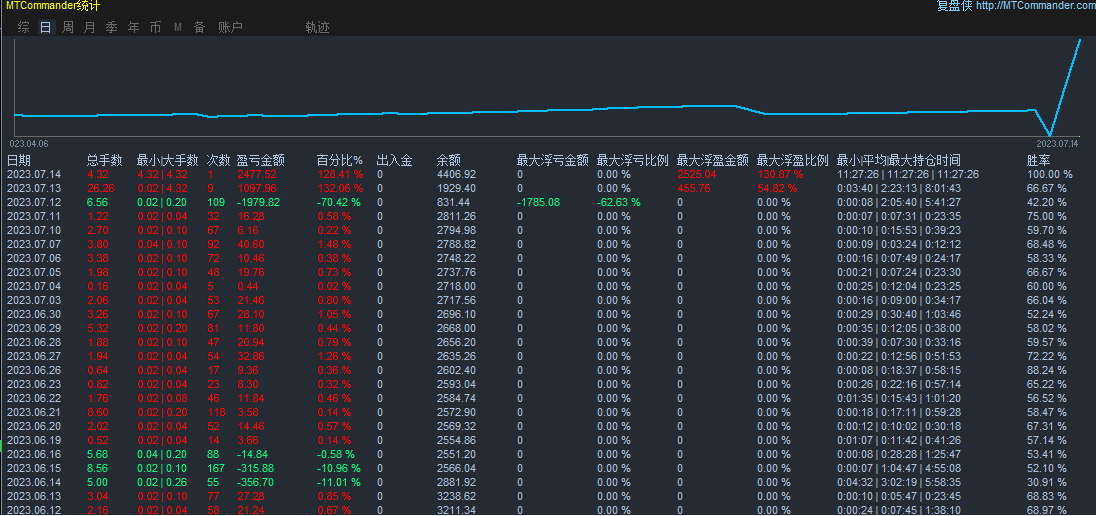The image size is (1096, 516).
Task: Click the 最小|大手数 column header
Action: (x=168, y=160)
